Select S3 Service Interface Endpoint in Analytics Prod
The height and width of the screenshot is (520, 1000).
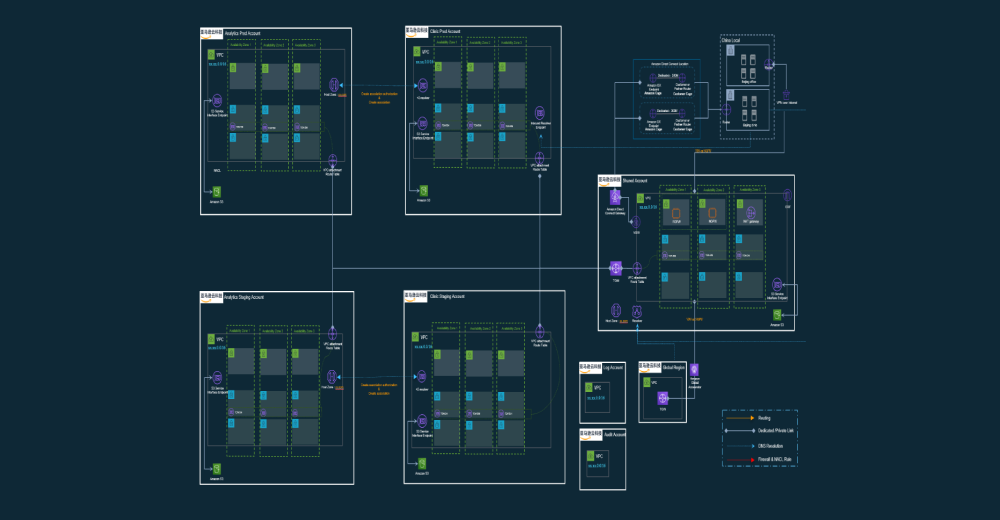tap(217, 100)
